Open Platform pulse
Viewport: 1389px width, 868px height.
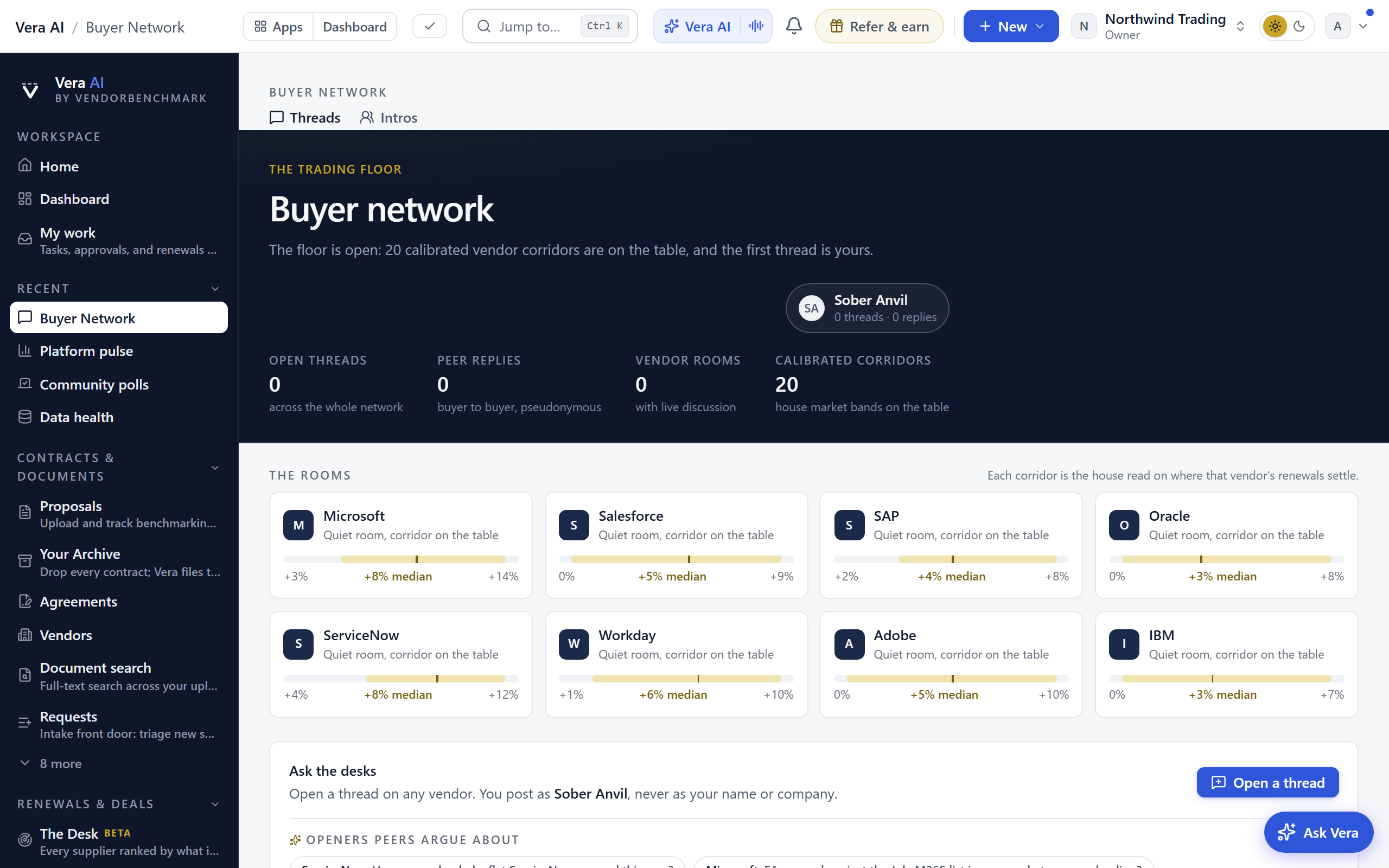(119, 351)
